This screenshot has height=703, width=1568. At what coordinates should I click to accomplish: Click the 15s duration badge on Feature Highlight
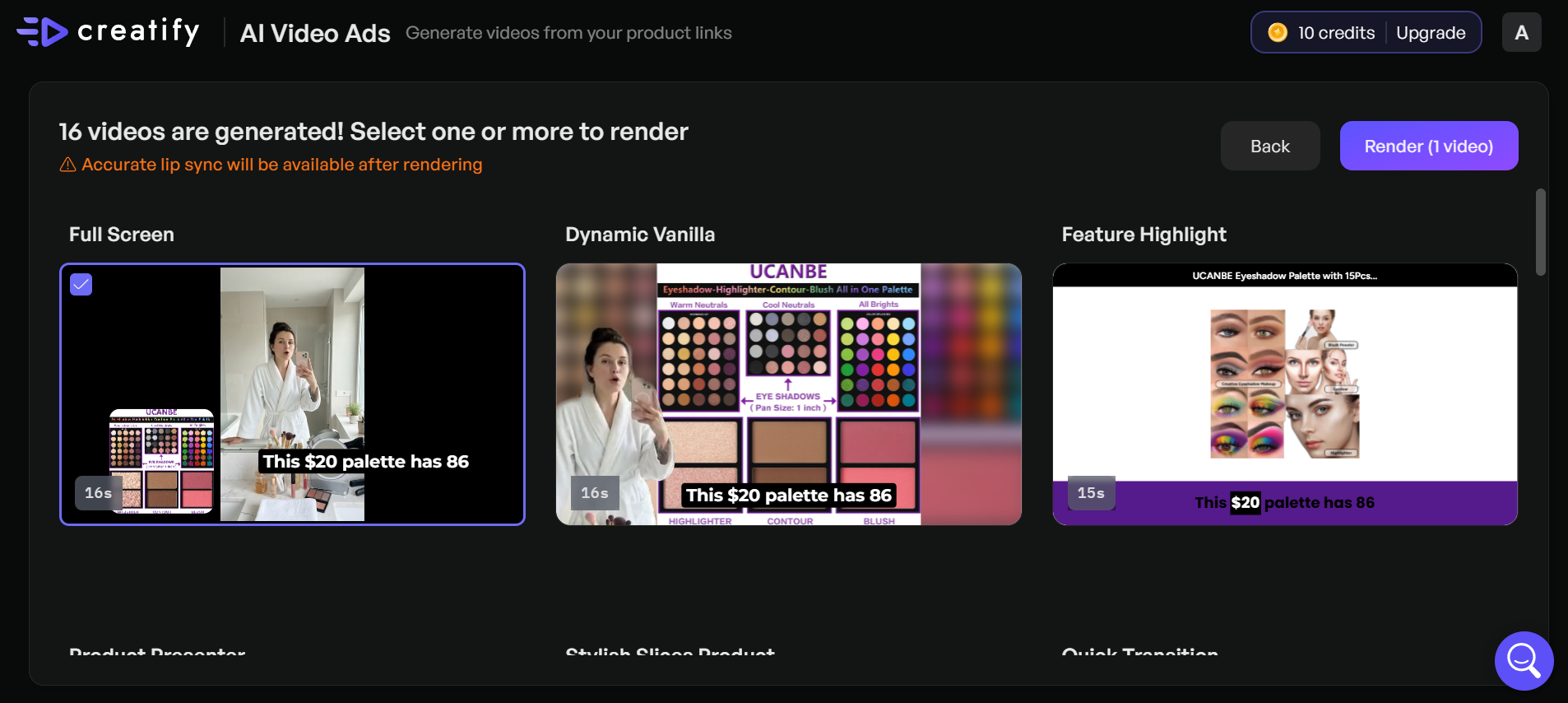coord(1091,492)
